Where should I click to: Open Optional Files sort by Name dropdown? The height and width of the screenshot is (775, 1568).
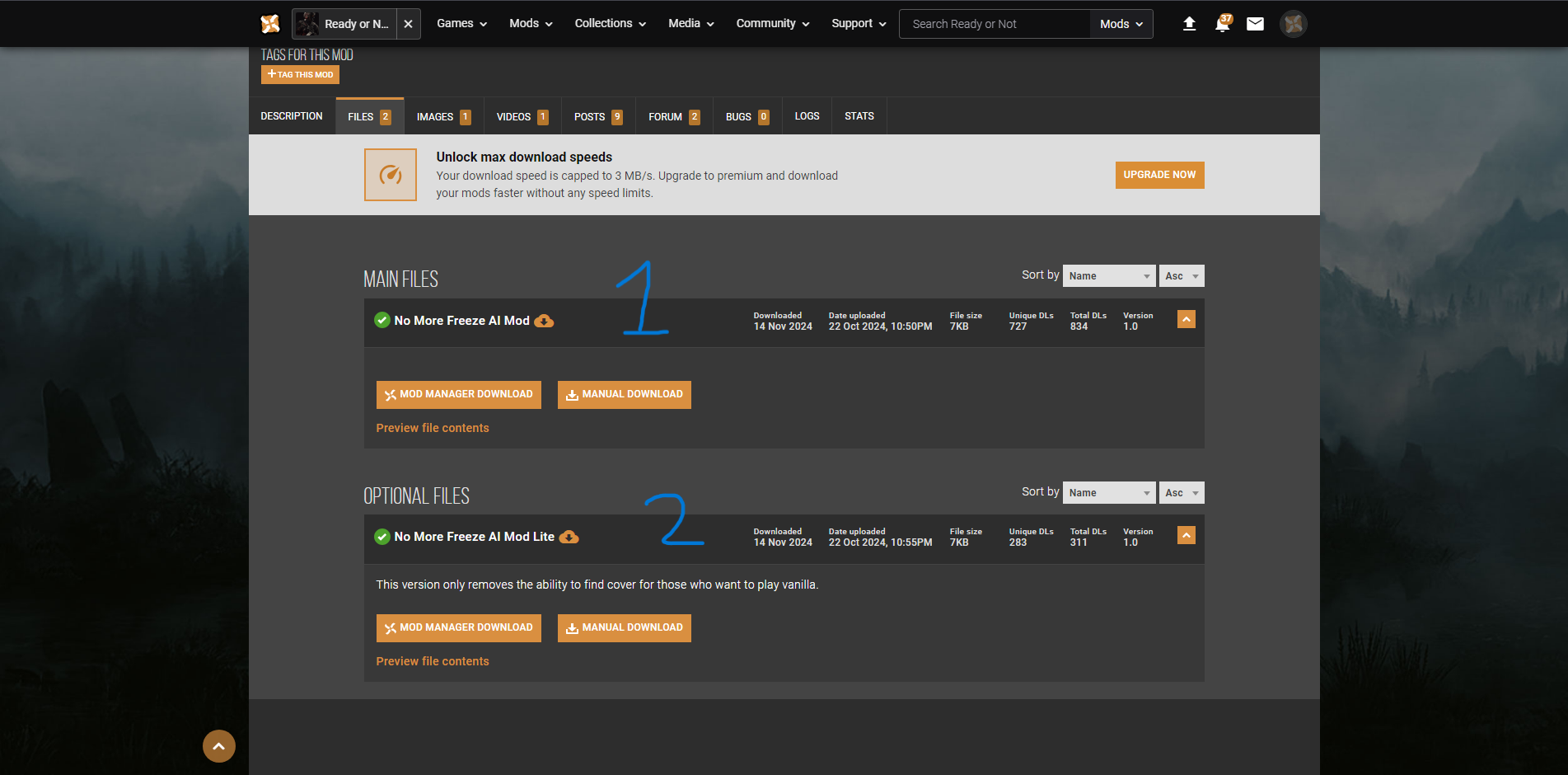click(x=1109, y=493)
